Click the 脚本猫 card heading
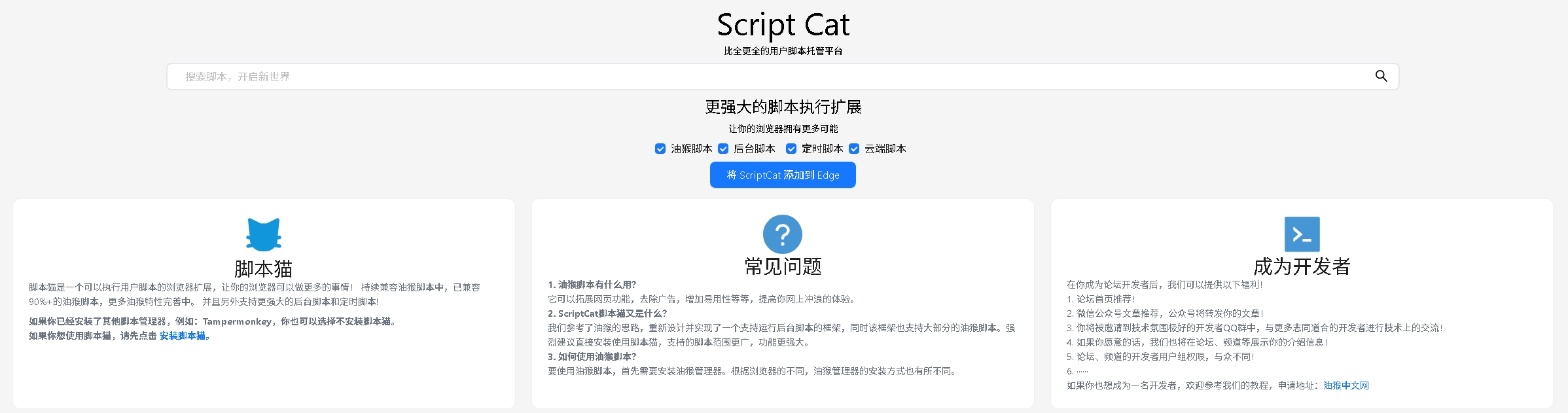Screen dimensions: 1568x413 pos(264,268)
